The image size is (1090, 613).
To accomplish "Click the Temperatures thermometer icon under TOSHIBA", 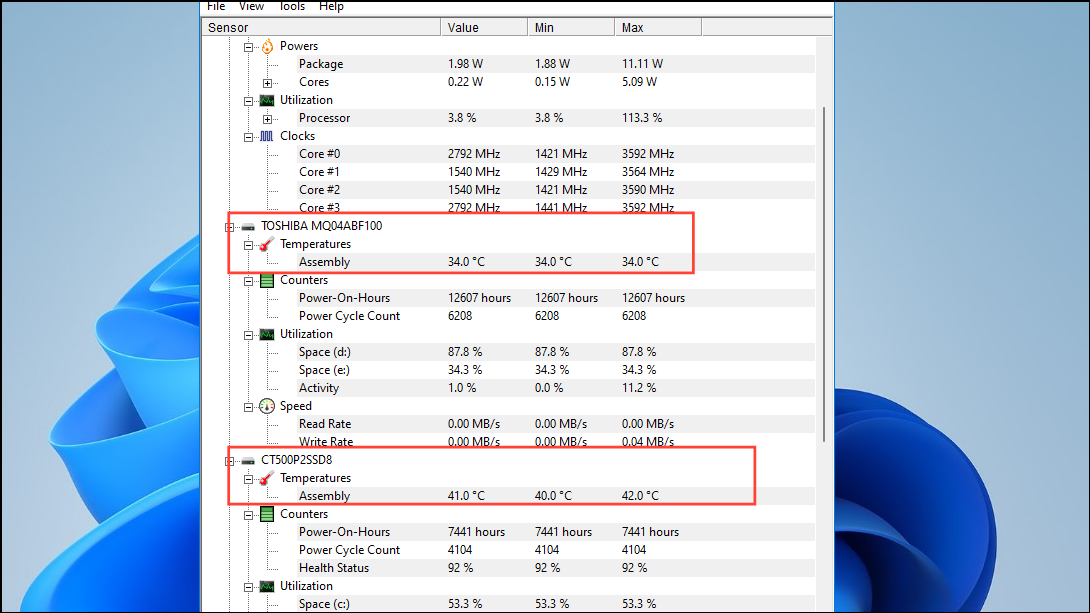I will 266,243.
